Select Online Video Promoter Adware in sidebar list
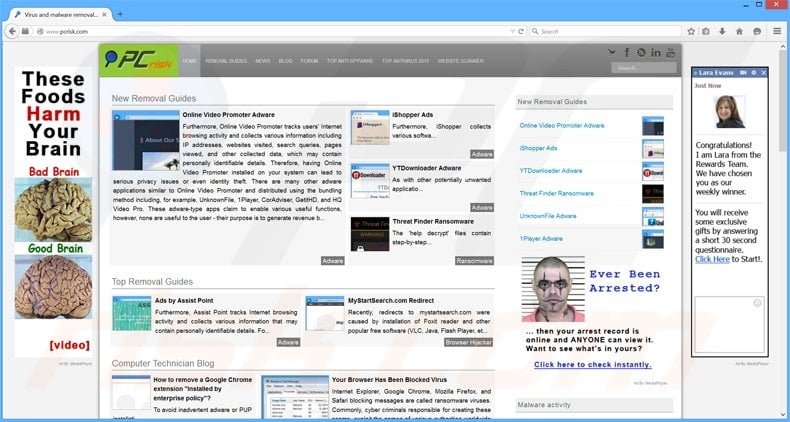 pyautogui.click(x=562, y=125)
